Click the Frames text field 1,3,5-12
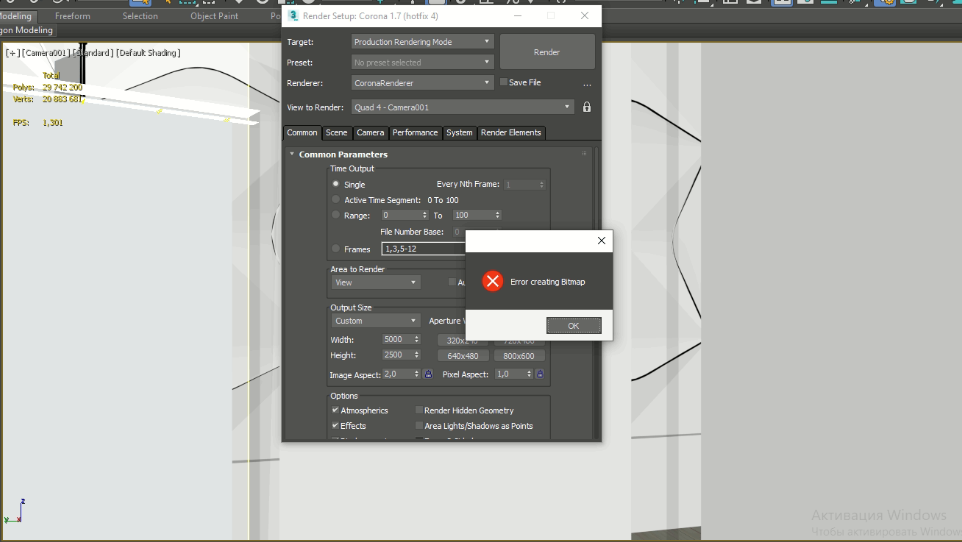962x542 pixels. [423, 249]
